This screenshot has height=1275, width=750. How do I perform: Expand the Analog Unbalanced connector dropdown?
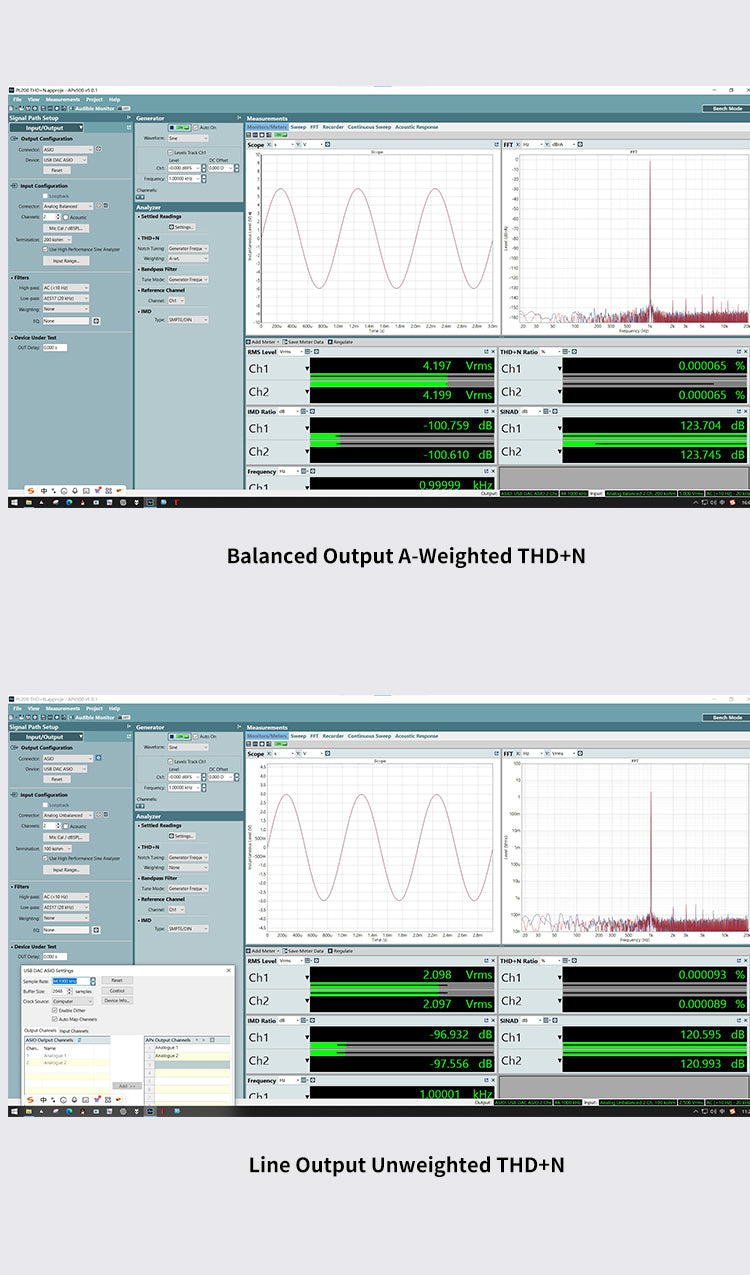(69, 816)
